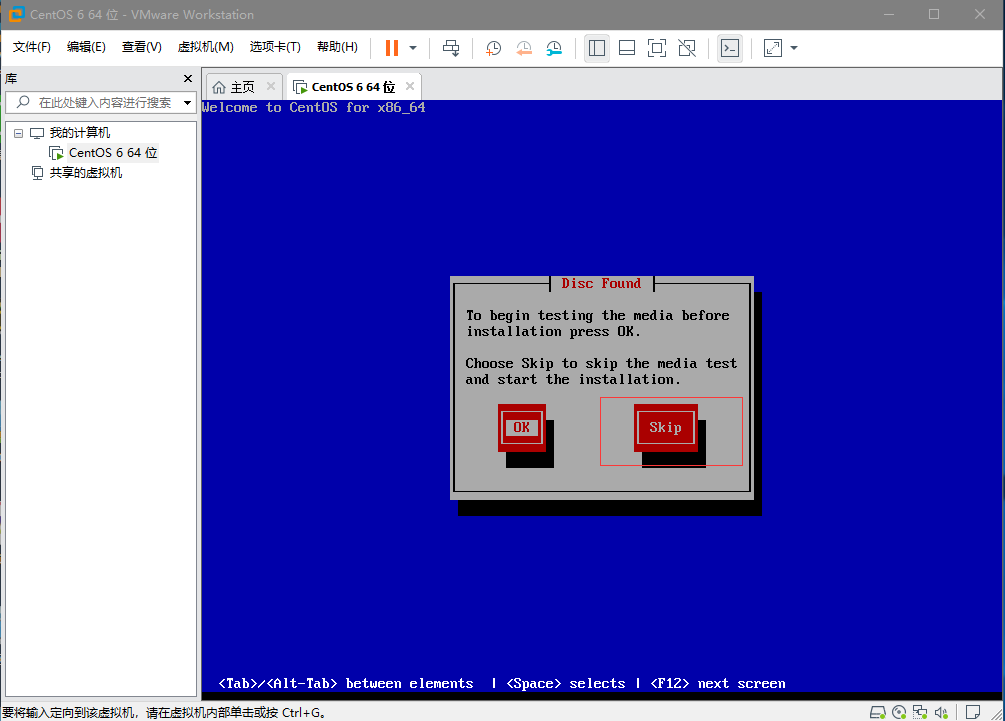The height and width of the screenshot is (721, 1005).
Task: Open the CD/DVD device status icon
Action: point(899,712)
